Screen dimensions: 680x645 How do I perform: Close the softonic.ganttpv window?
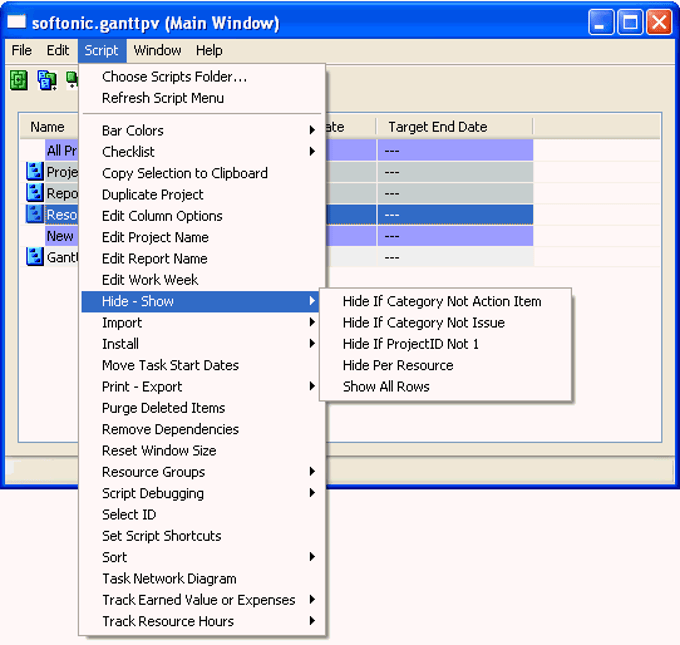coord(659,22)
